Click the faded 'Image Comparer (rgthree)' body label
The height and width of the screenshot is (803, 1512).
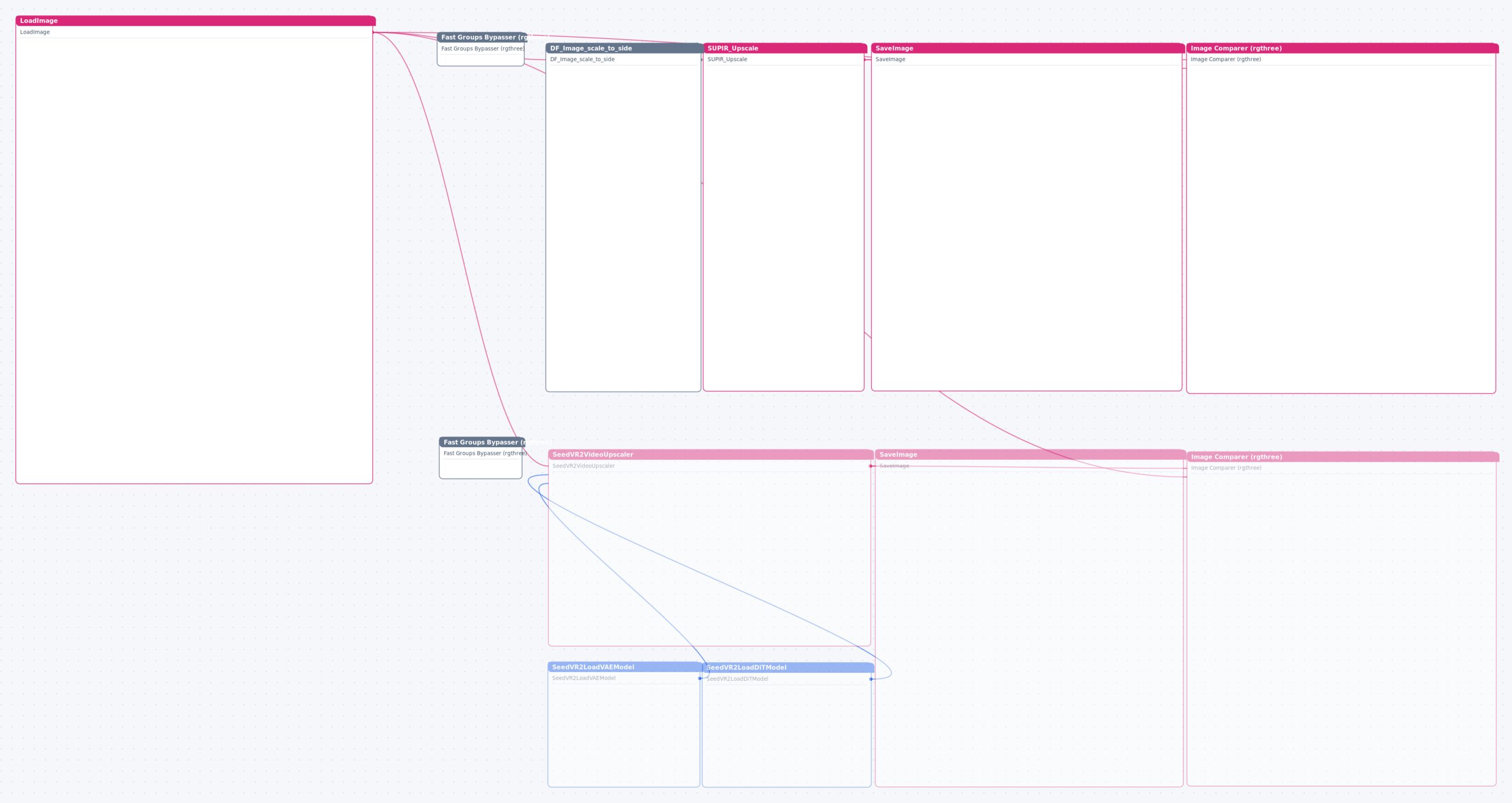(x=1225, y=468)
